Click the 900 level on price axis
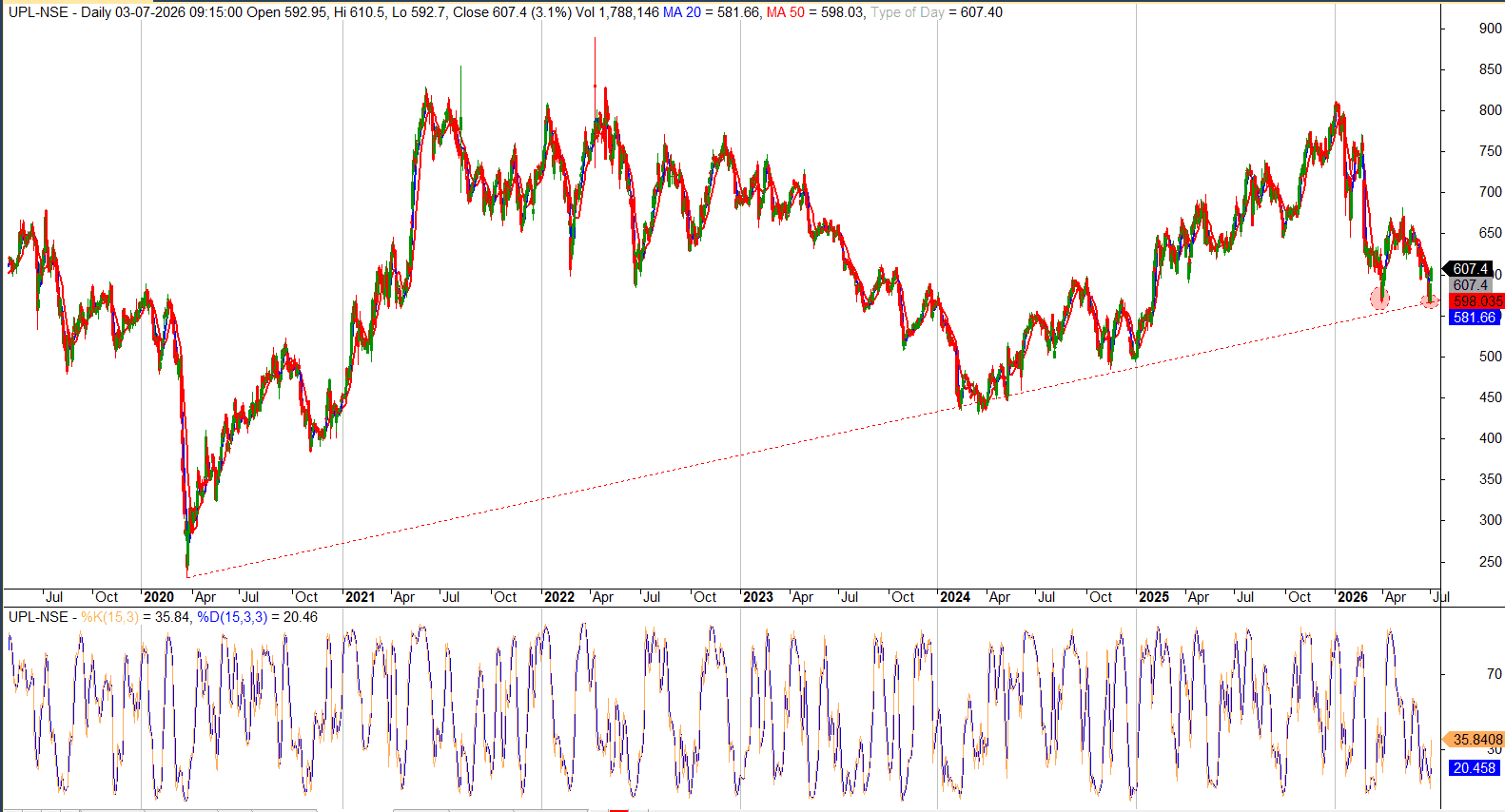Viewport: 1505px width, 812px height. (1490, 29)
